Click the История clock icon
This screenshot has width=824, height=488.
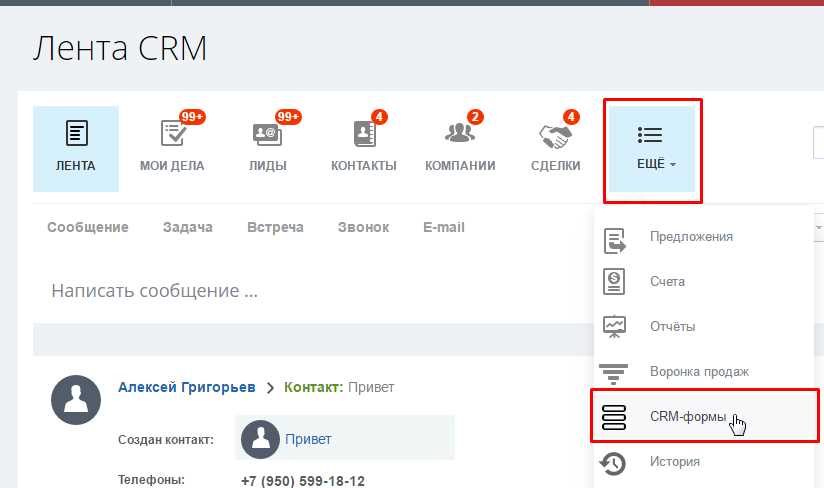613,463
